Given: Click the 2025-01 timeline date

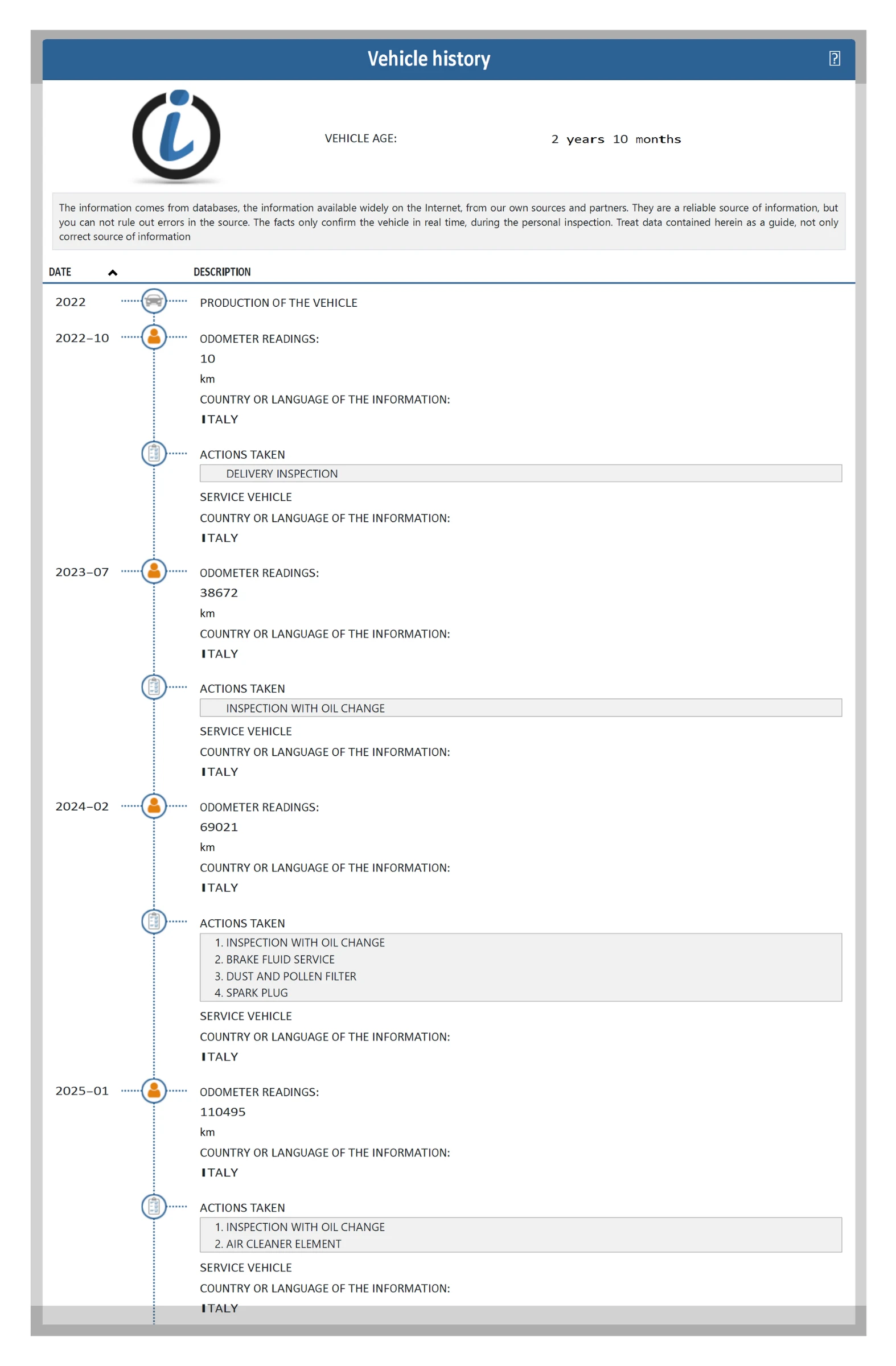Looking at the screenshot, I should pyautogui.click(x=82, y=1091).
